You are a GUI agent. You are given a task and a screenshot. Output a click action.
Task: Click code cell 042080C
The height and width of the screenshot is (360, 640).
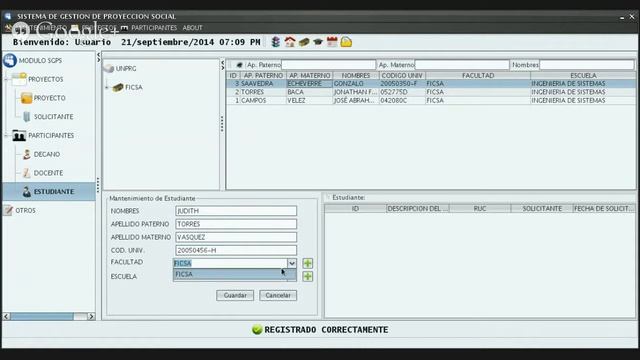[402, 100]
